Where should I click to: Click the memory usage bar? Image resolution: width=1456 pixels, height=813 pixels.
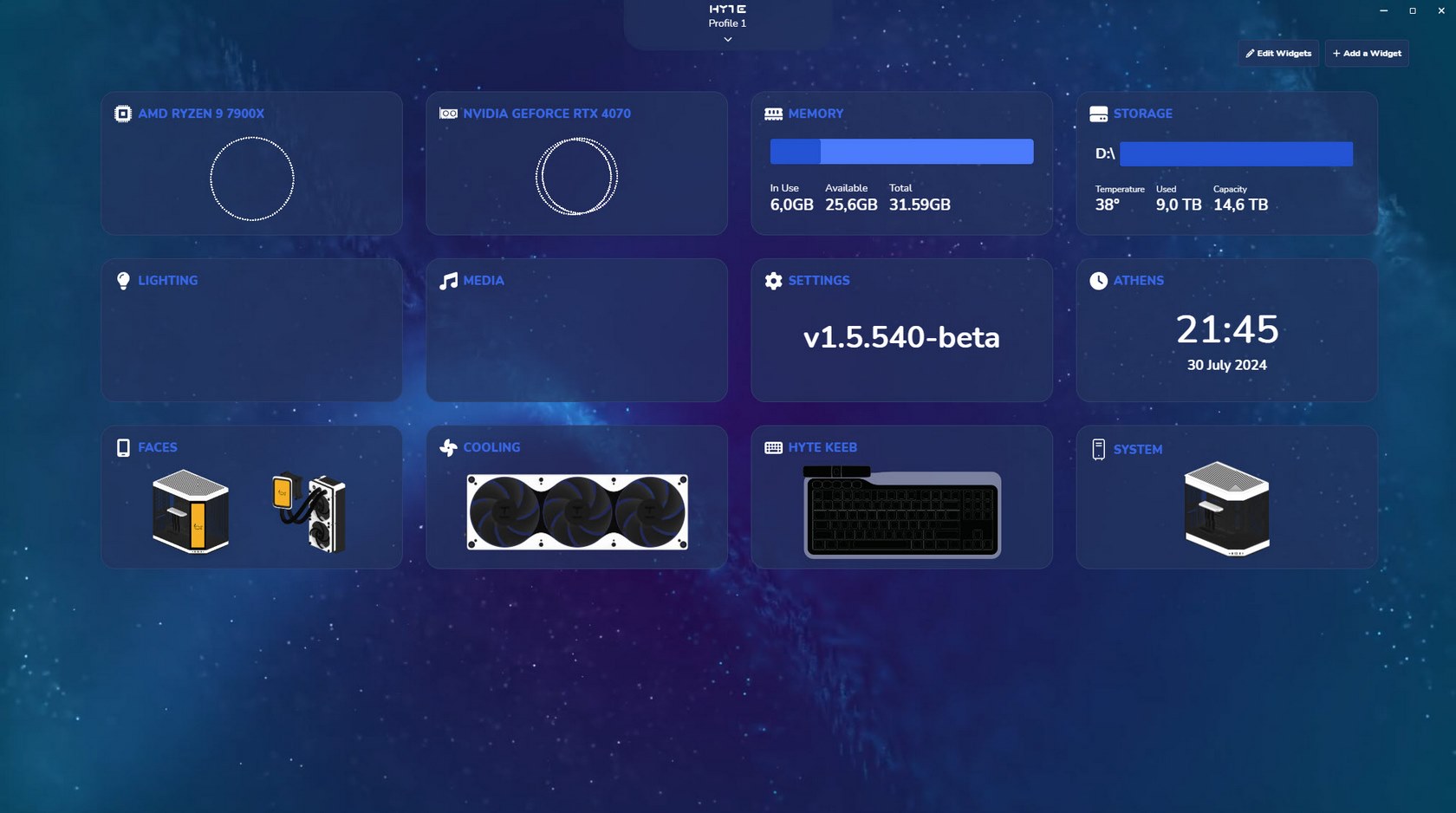pyautogui.click(x=901, y=152)
